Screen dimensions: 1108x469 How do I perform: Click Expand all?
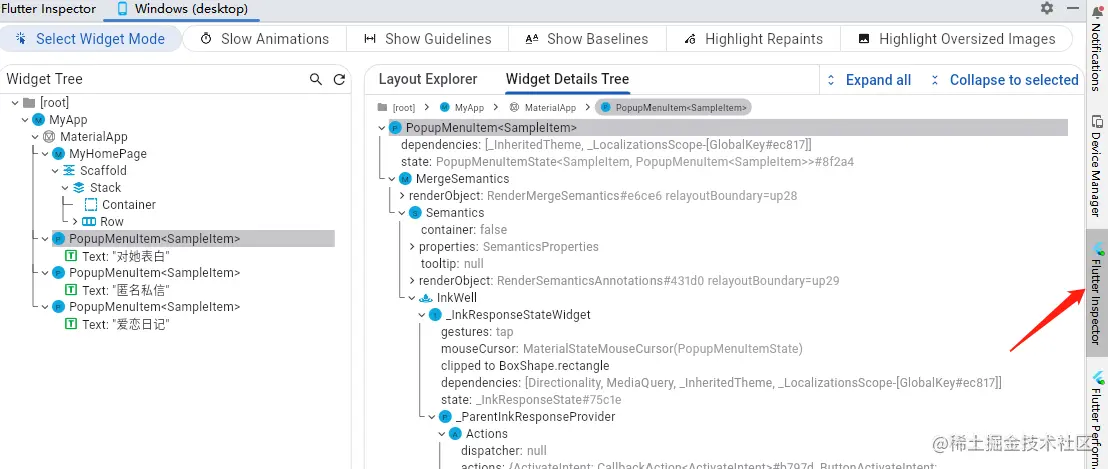869,80
